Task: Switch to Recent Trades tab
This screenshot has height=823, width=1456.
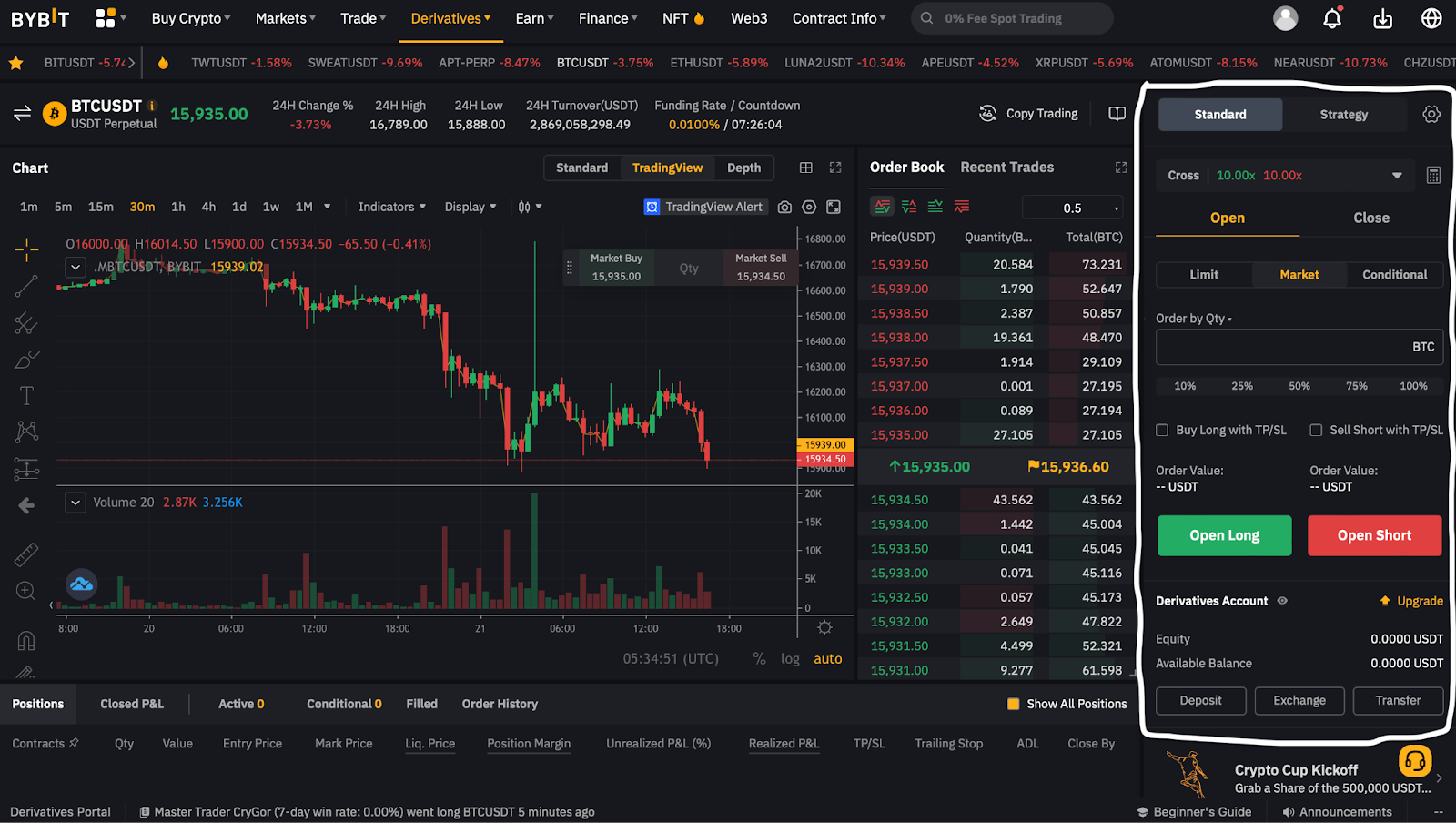Action: [1007, 168]
